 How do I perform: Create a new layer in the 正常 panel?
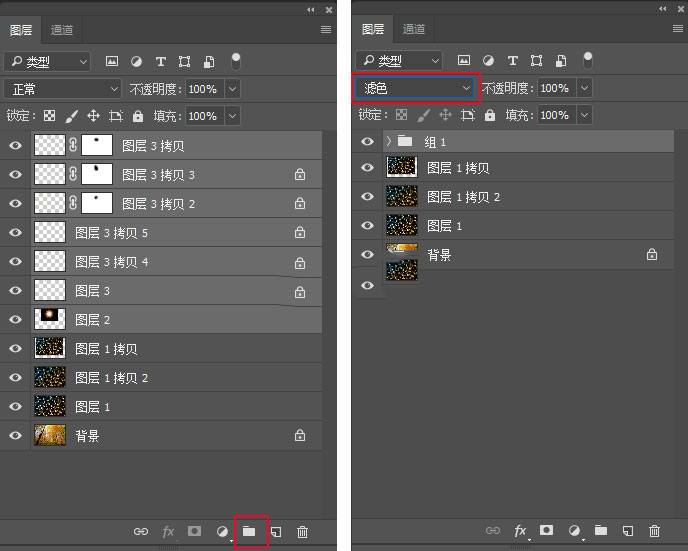pos(276,532)
